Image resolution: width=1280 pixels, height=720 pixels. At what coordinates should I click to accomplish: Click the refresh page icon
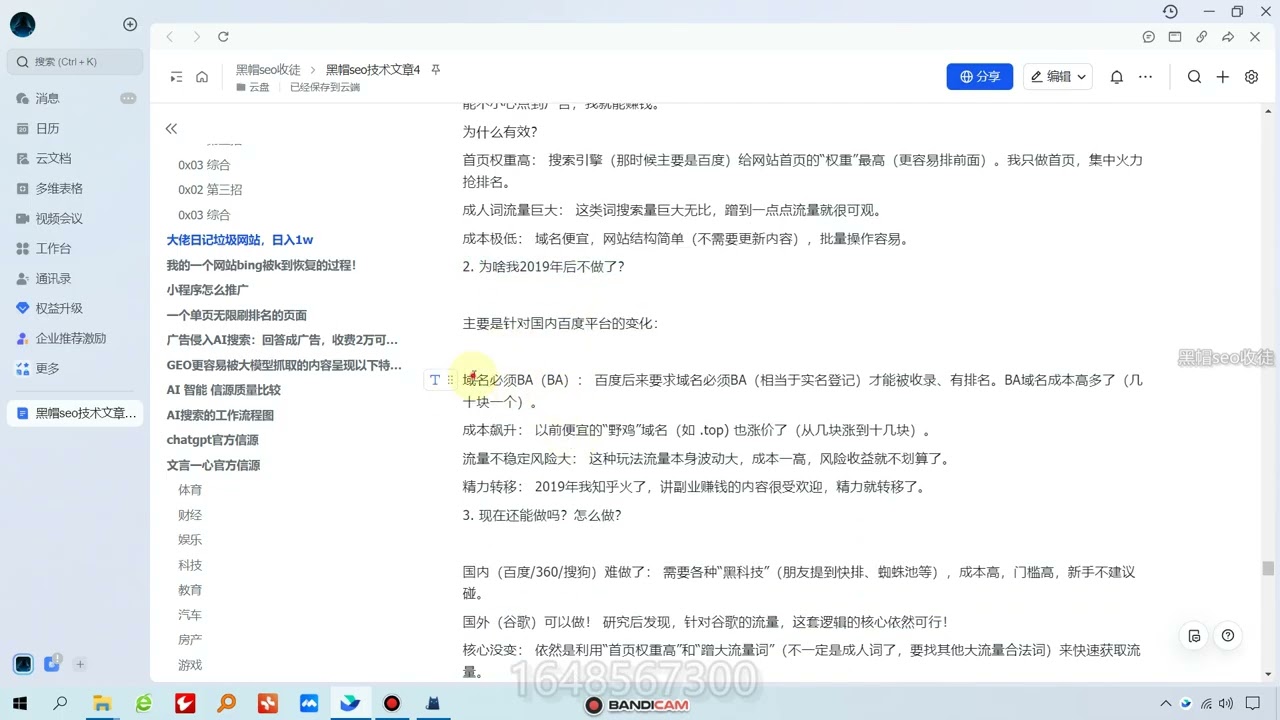[x=223, y=37]
